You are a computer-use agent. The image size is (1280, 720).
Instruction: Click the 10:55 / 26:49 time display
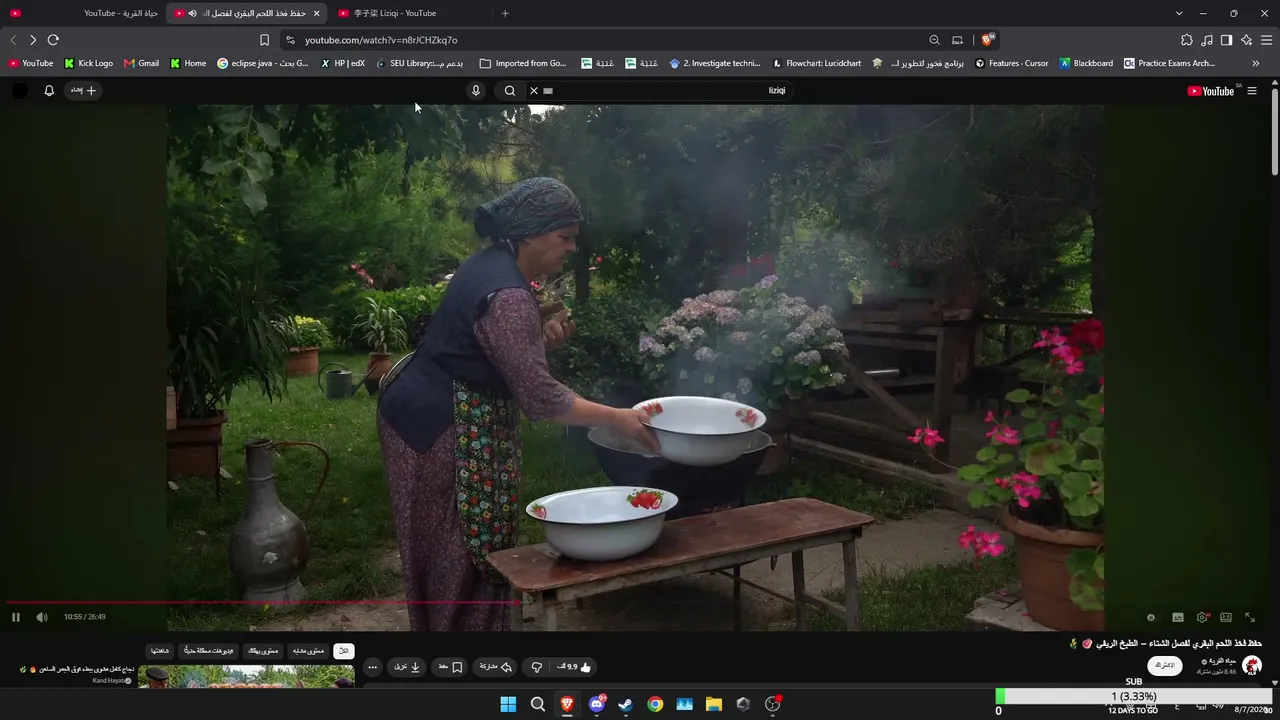(85, 617)
